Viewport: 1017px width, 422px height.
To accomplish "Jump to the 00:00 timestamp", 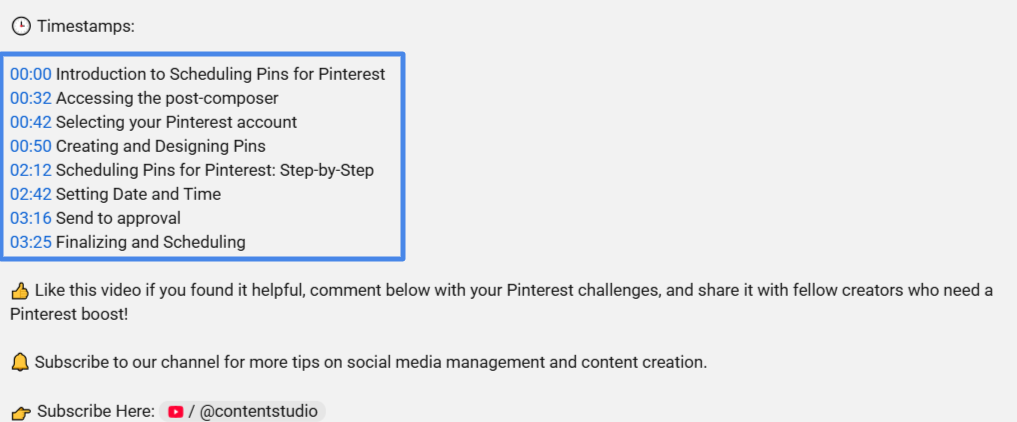I will pyautogui.click(x=30, y=75).
